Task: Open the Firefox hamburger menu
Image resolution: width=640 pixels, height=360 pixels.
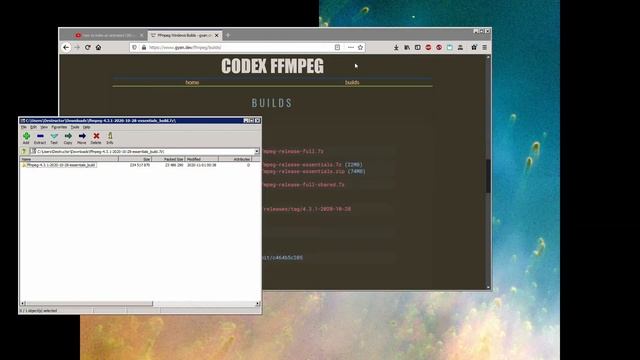Action: pyautogui.click(x=484, y=47)
